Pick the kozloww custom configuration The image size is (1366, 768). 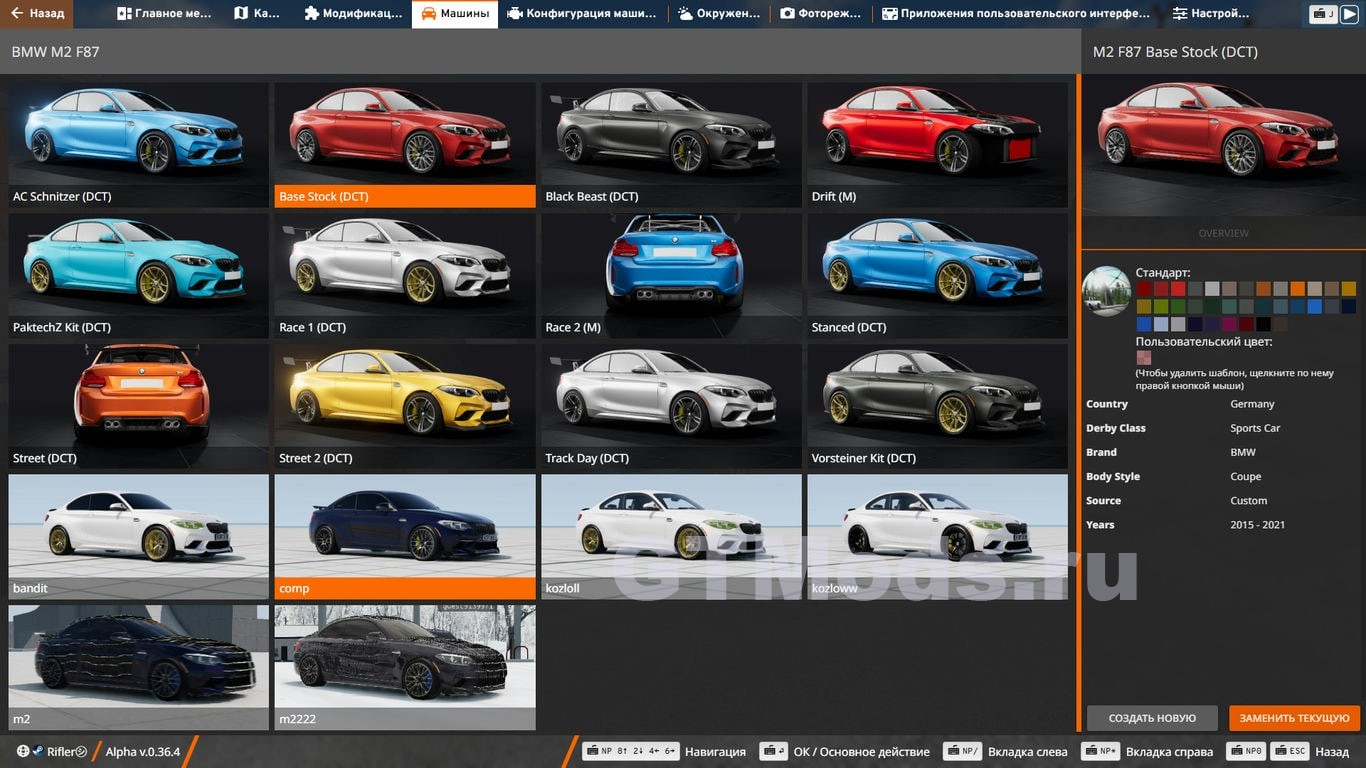(938, 537)
